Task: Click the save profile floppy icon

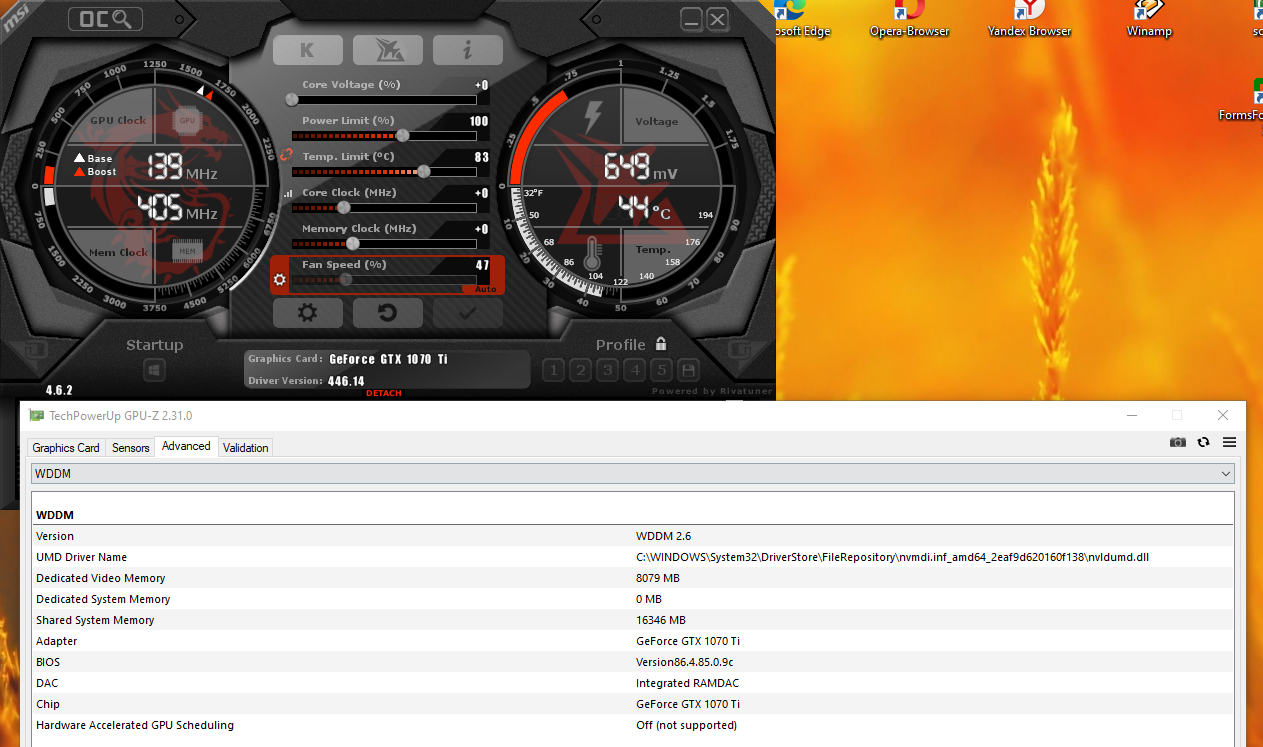Action: [688, 370]
